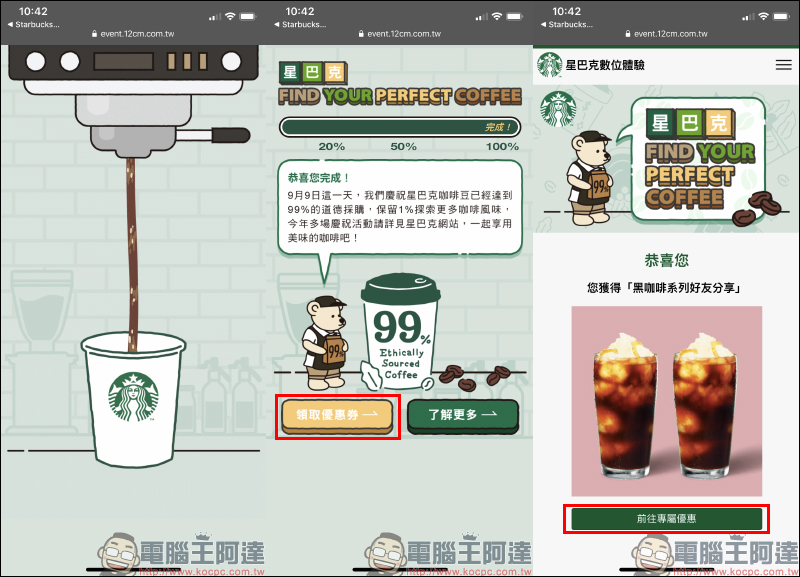
Task: Tap the battery icon in left status bar
Action: click(248, 17)
